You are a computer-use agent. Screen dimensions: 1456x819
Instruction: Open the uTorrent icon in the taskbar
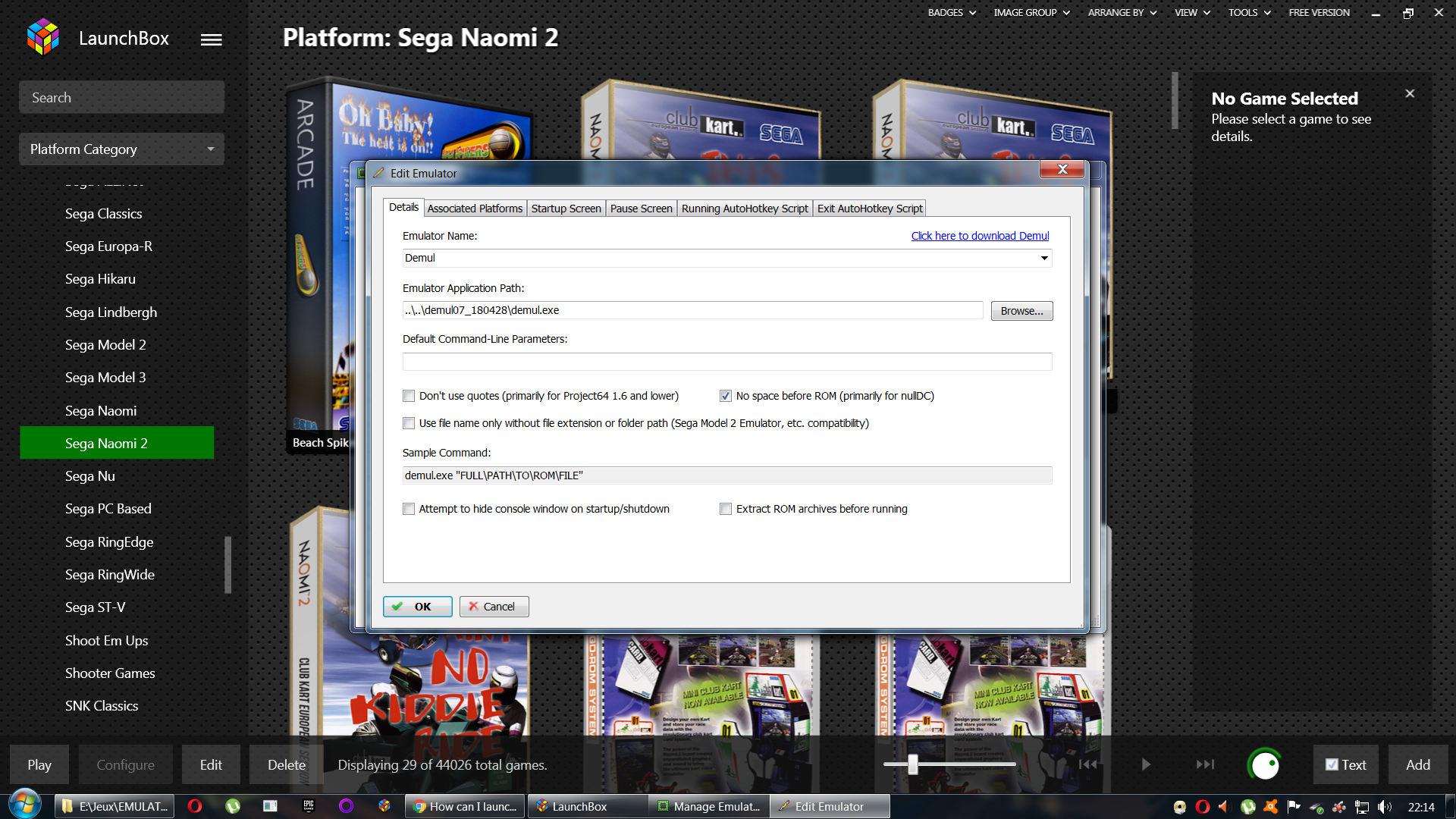tap(233, 806)
